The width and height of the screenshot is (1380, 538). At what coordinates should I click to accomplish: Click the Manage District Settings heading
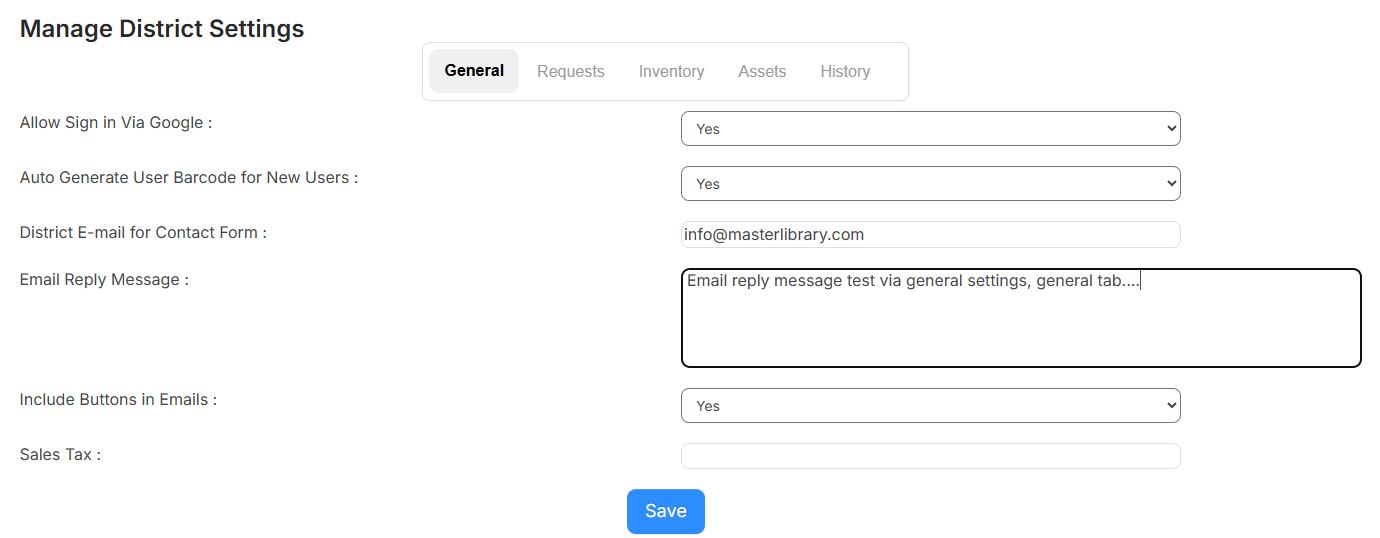click(x=162, y=29)
